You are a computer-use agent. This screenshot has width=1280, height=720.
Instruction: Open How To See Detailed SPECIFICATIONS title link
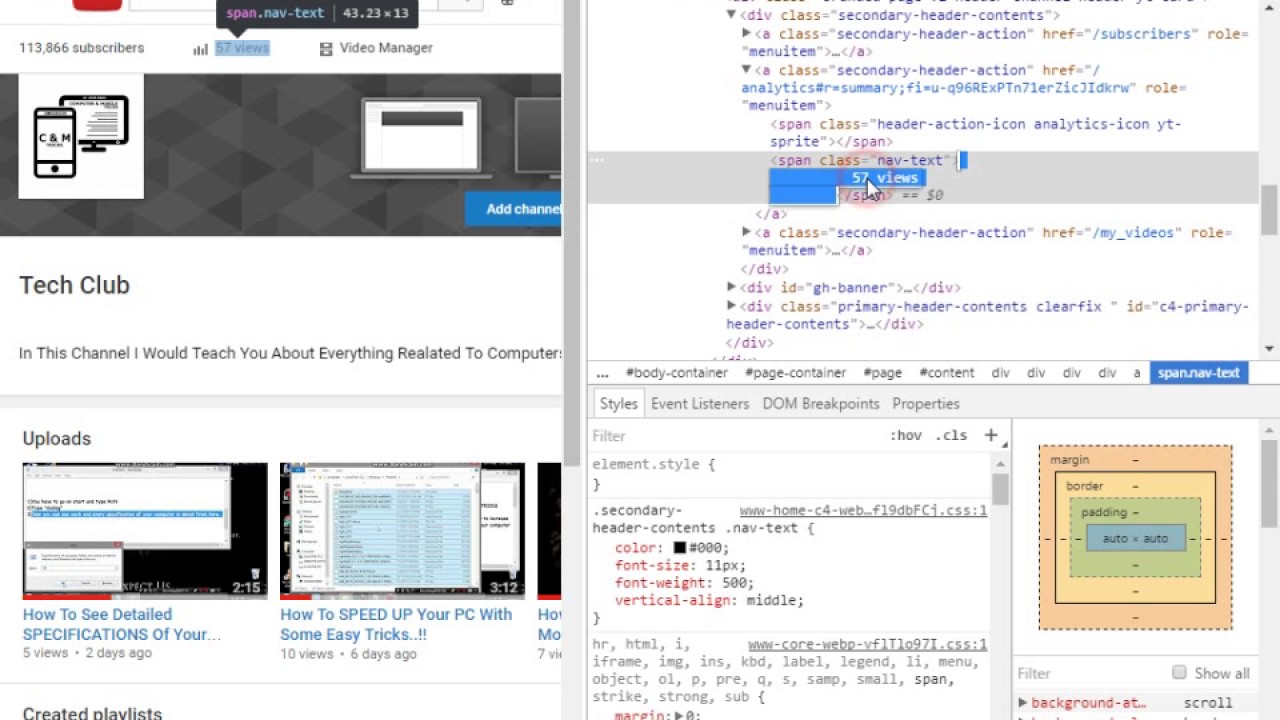coord(122,624)
